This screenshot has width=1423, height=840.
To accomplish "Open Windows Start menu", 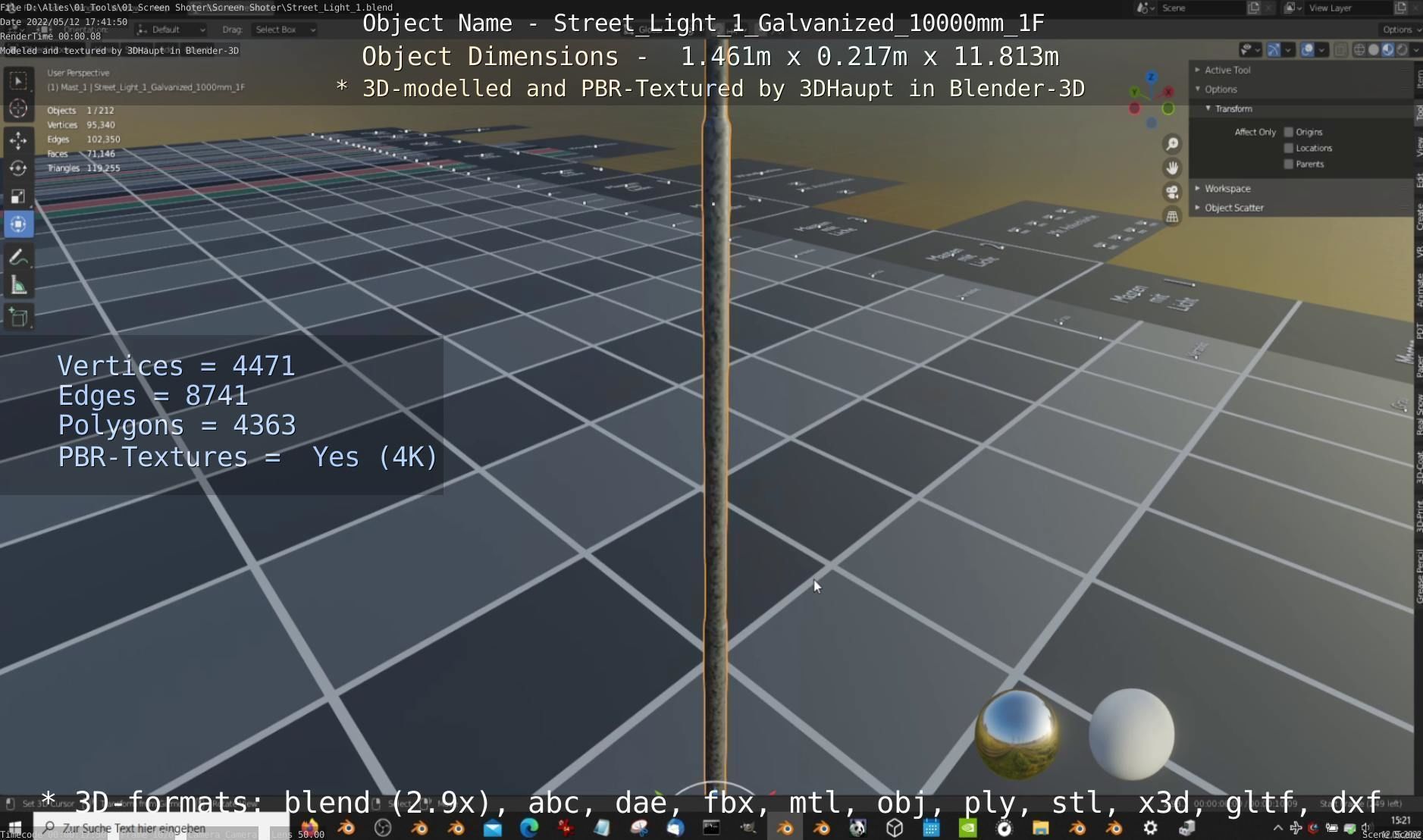I will click(x=14, y=828).
